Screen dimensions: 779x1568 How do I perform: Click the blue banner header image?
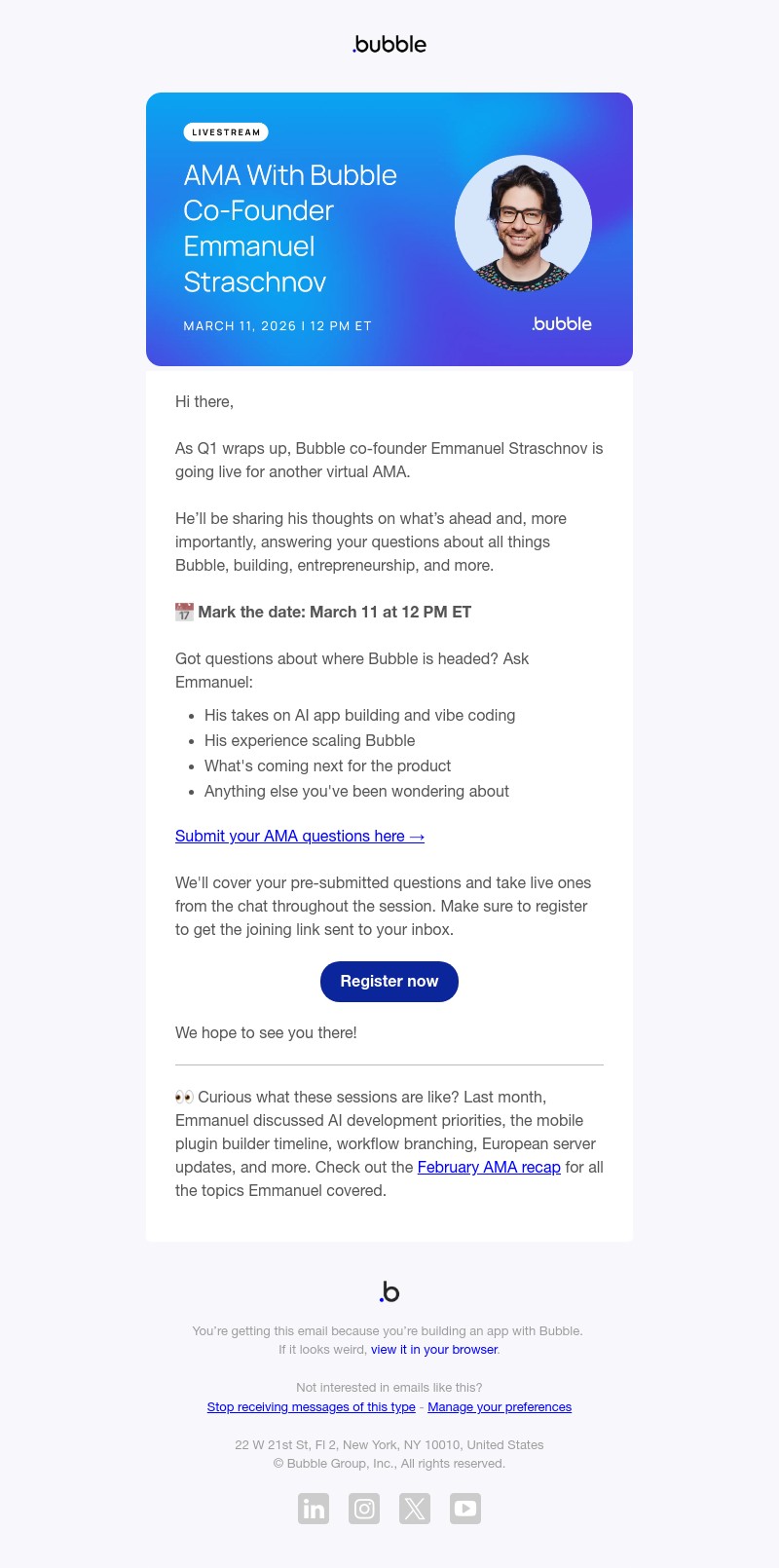tap(389, 230)
